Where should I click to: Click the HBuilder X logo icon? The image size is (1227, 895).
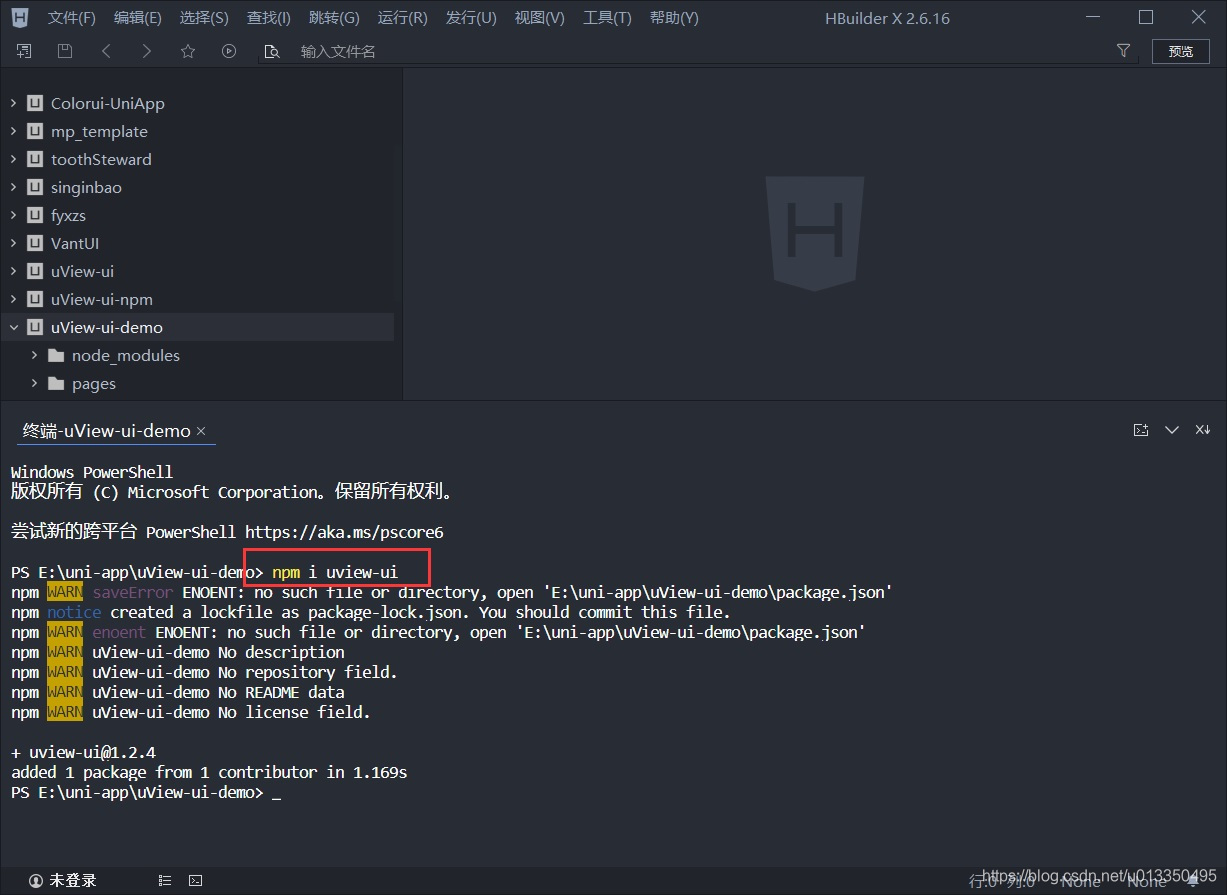(x=19, y=17)
